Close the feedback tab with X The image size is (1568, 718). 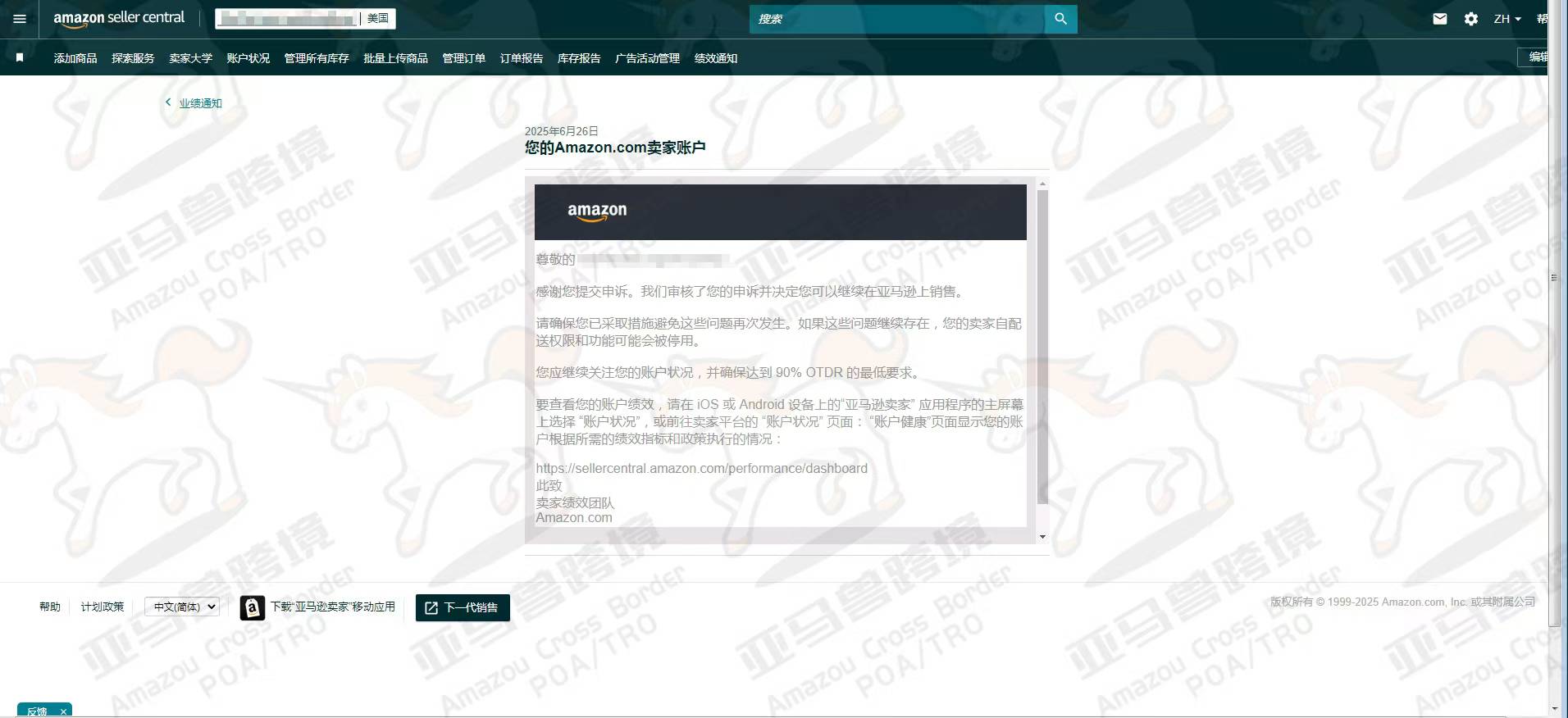[x=63, y=711]
